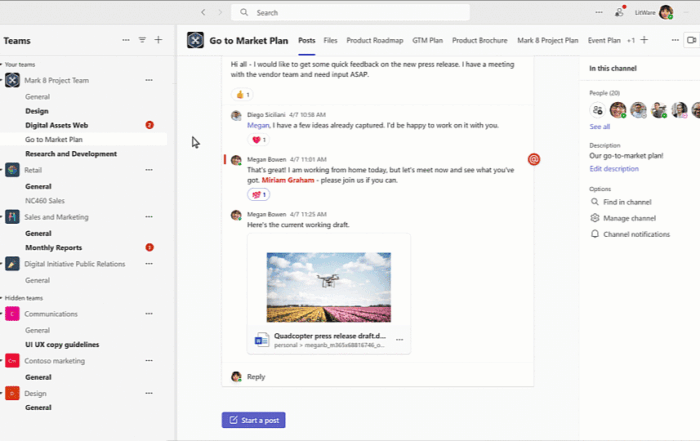Click the Megan mention link
The width and height of the screenshot is (700, 441).
pos(258,125)
